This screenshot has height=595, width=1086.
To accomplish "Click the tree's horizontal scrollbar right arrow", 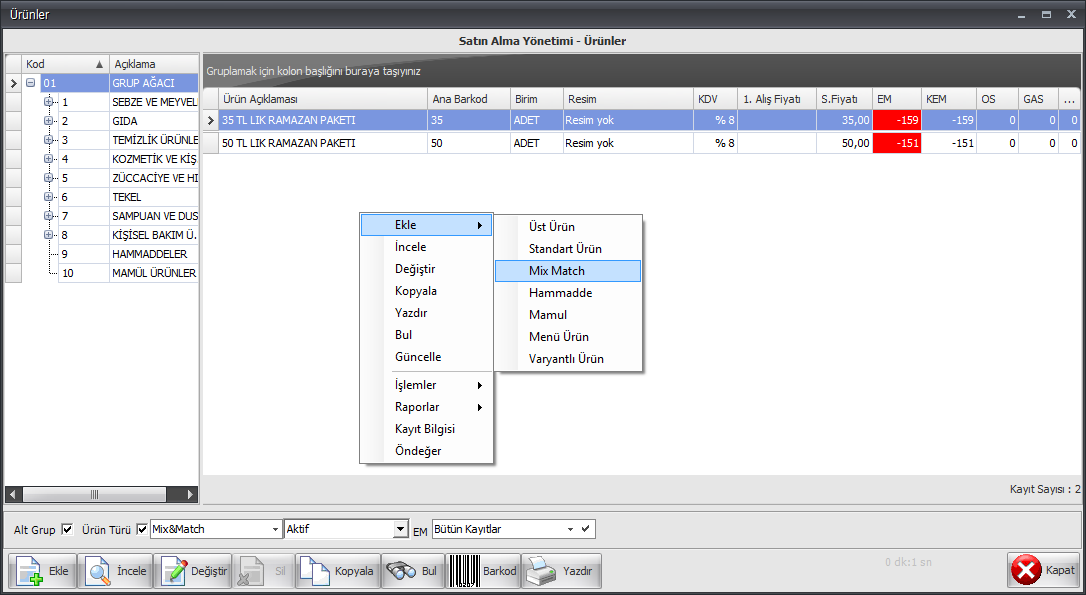I will click(x=191, y=495).
